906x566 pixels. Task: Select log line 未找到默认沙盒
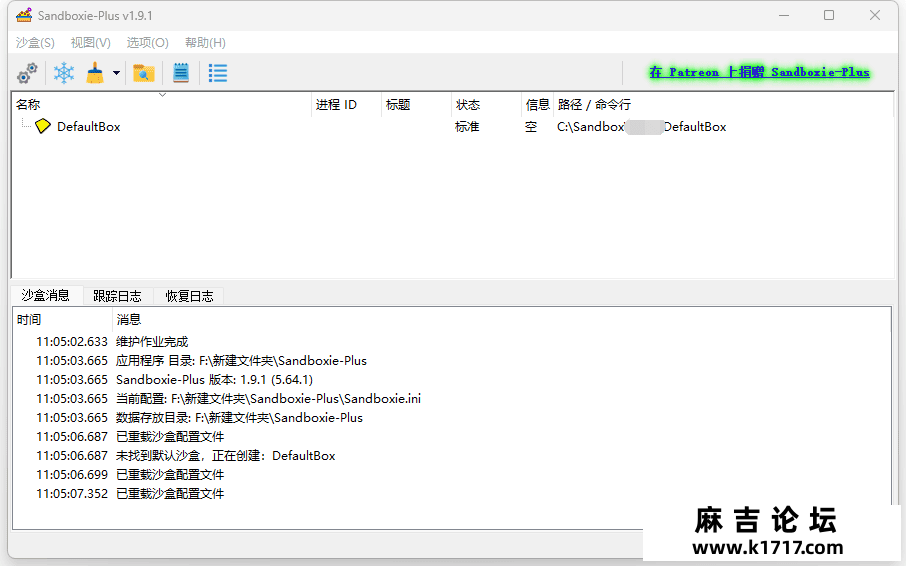point(225,456)
